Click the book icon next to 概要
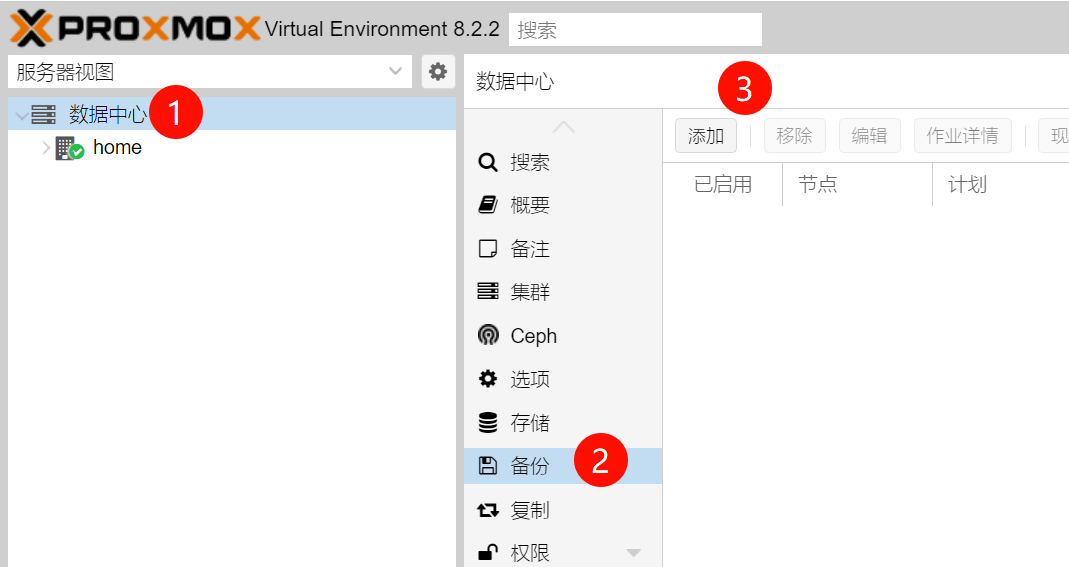The width and height of the screenshot is (1069, 567). [x=488, y=206]
